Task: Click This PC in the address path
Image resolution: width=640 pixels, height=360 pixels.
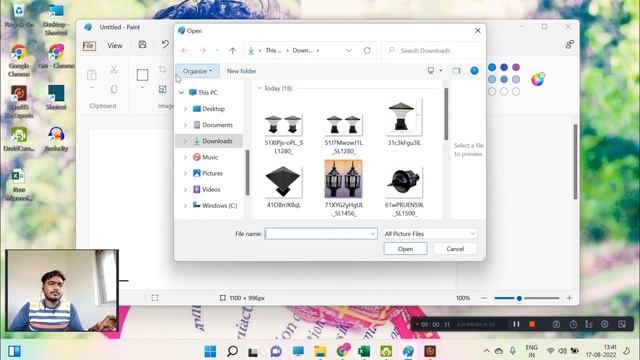Action: tap(273, 51)
